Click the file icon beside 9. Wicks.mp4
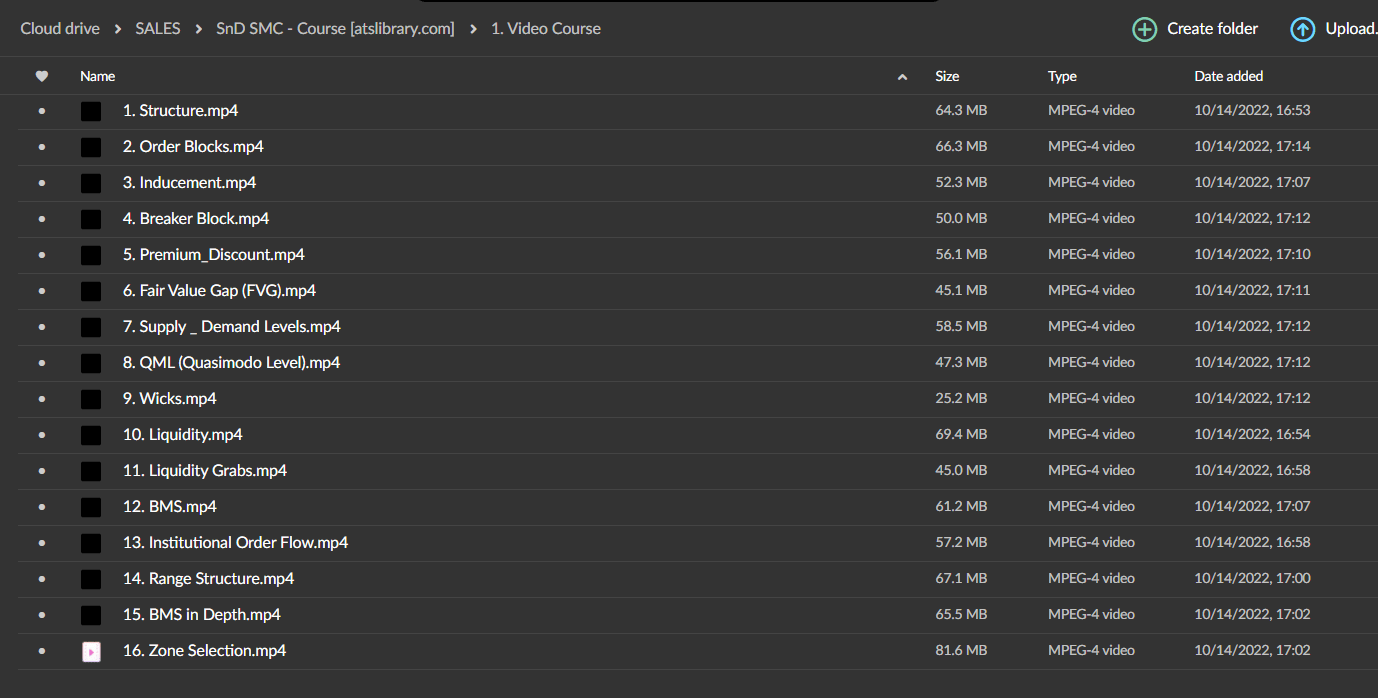The width and height of the screenshot is (1378, 698). pyautogui.click(x=91, y=399)
